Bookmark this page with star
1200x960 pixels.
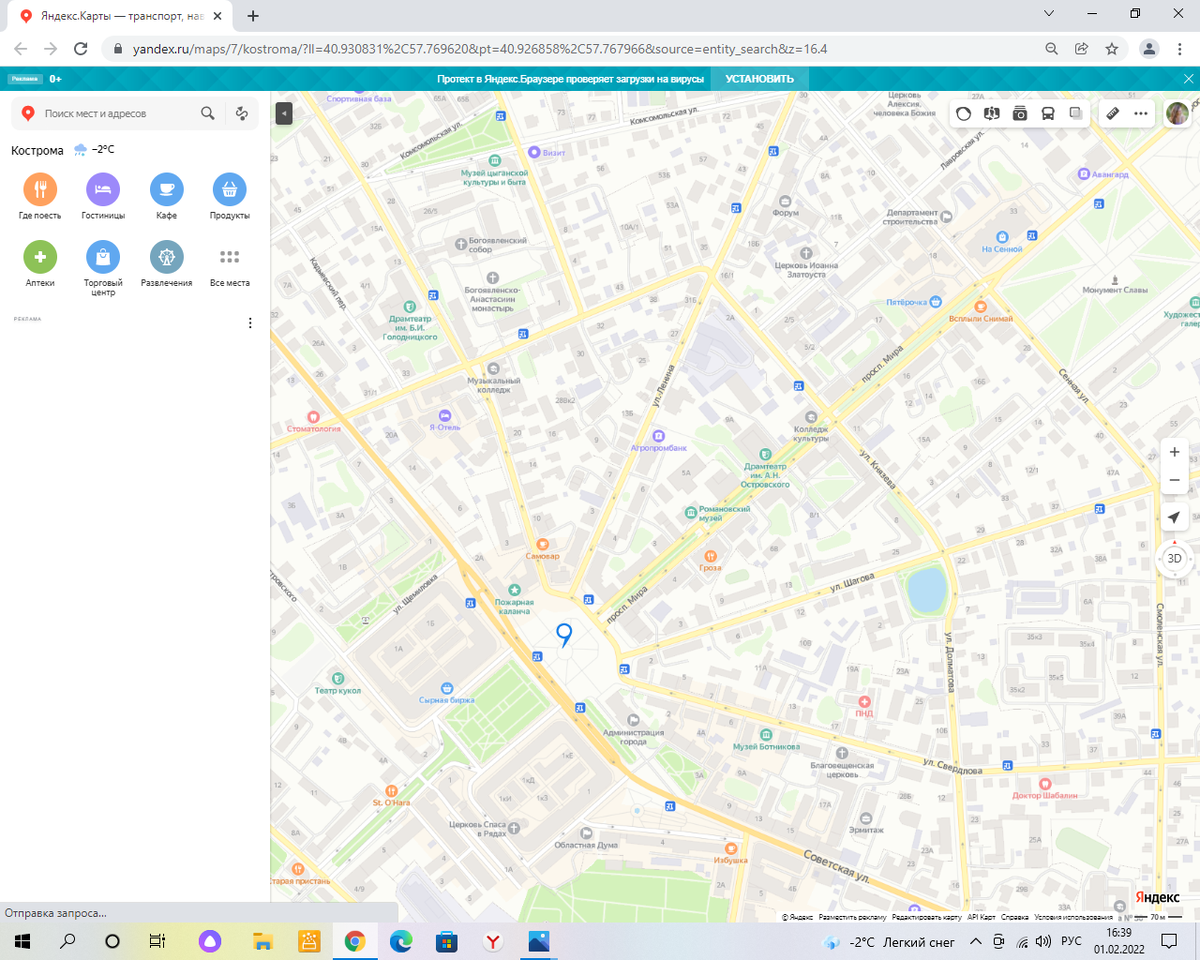(1111, 48)
